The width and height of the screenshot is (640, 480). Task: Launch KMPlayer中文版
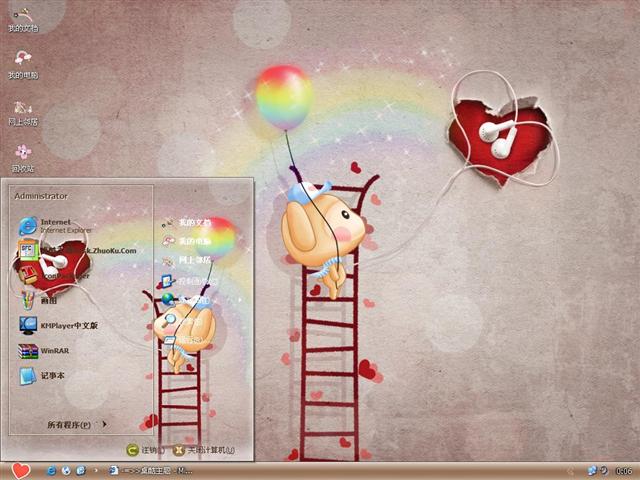[x=58, y=325]
